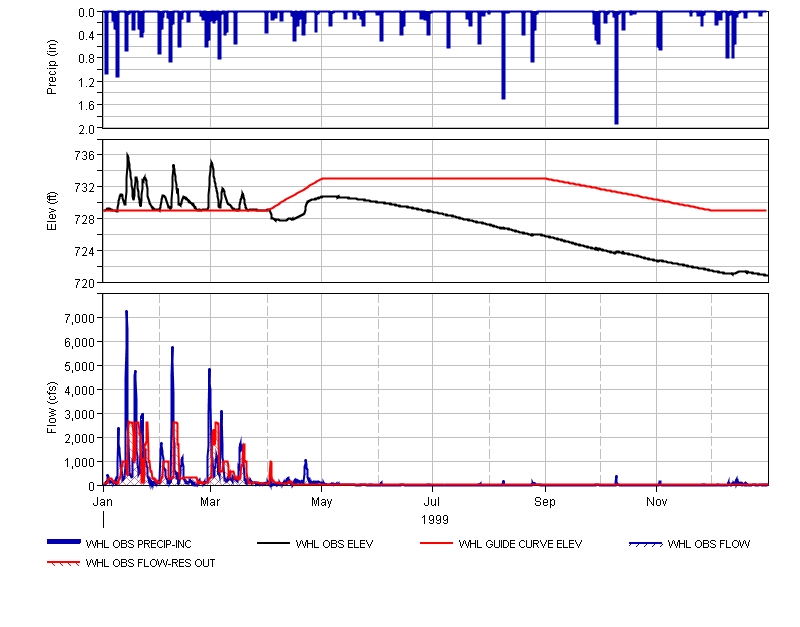Image resolution: width=800 pixels, height=627 pixels.
Task: Click the 728 elevation axis value
Action: 85,219
